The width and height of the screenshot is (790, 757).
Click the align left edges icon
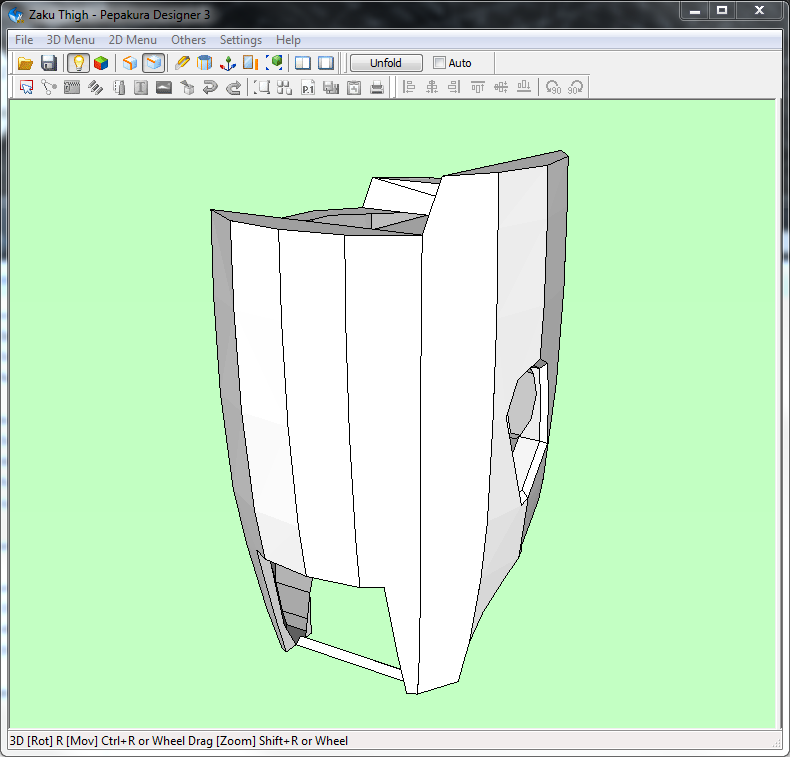tap(409, 88)
